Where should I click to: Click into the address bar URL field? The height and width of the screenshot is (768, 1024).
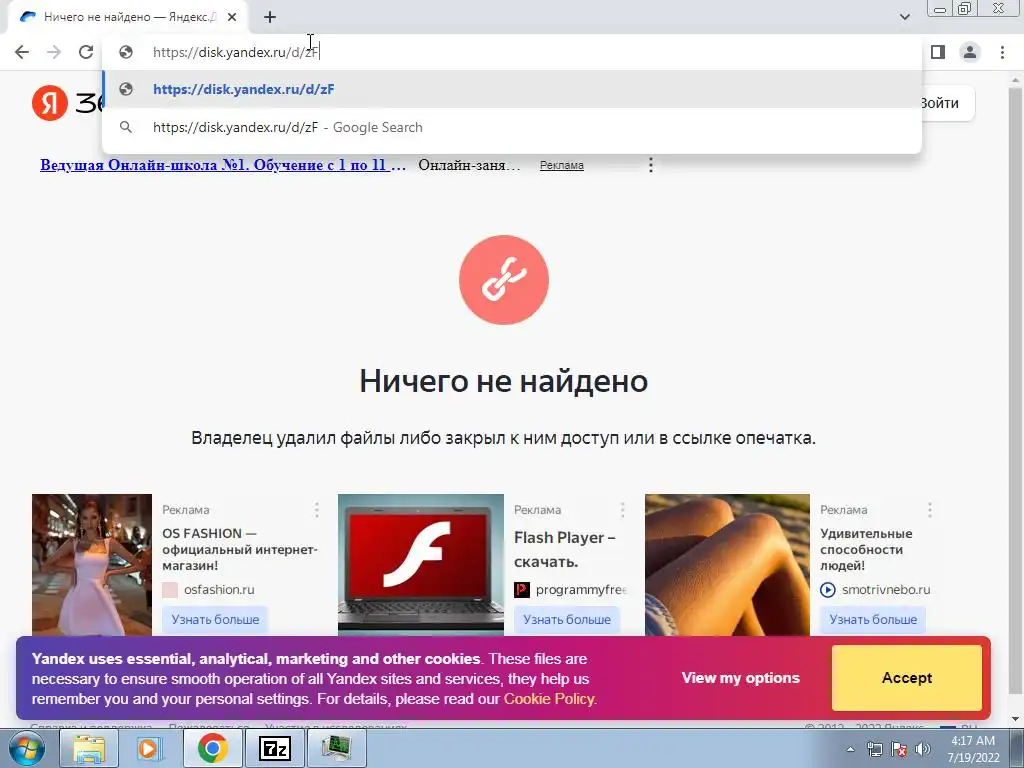512,52
